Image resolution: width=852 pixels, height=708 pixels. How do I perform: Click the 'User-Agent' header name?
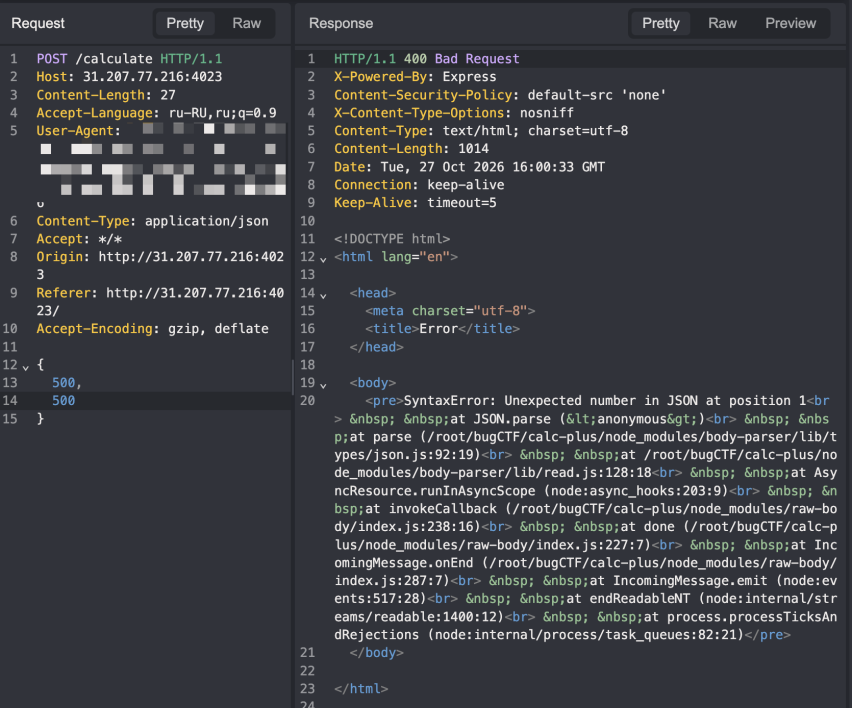(x=74, y=131)
